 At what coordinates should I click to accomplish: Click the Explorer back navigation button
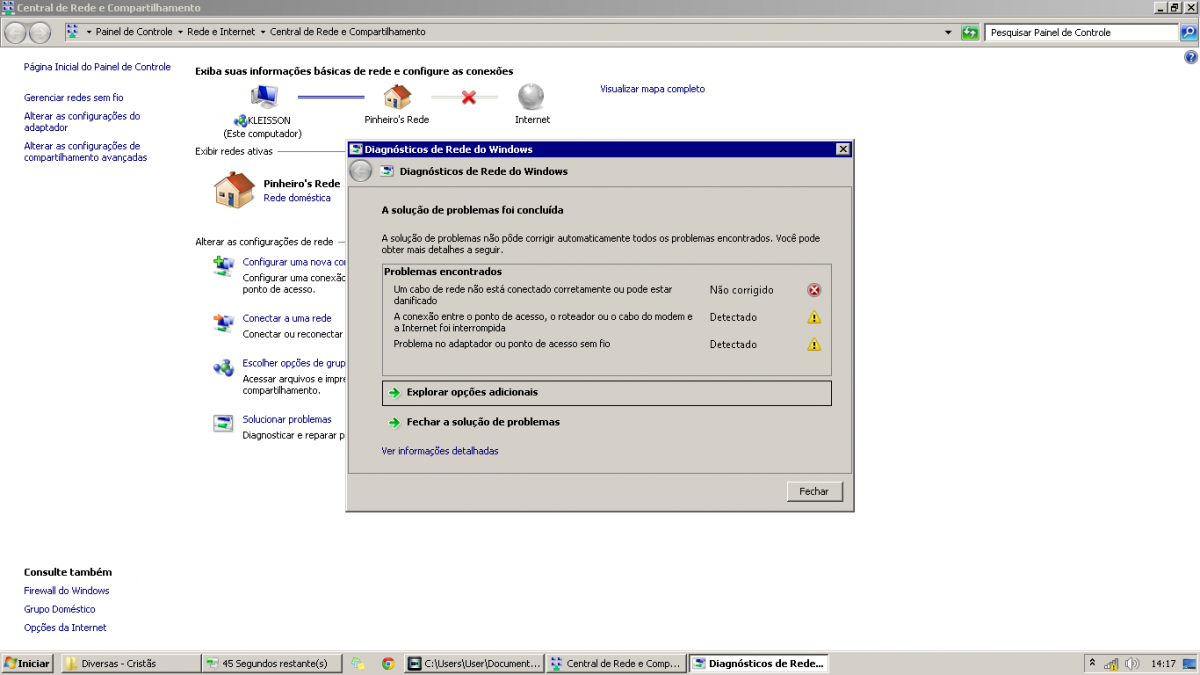15,32
